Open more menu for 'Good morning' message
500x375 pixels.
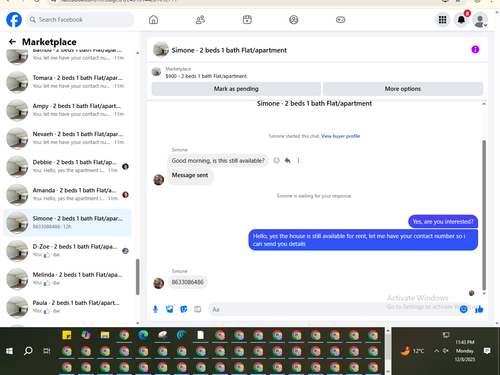(x=298, y=161)
